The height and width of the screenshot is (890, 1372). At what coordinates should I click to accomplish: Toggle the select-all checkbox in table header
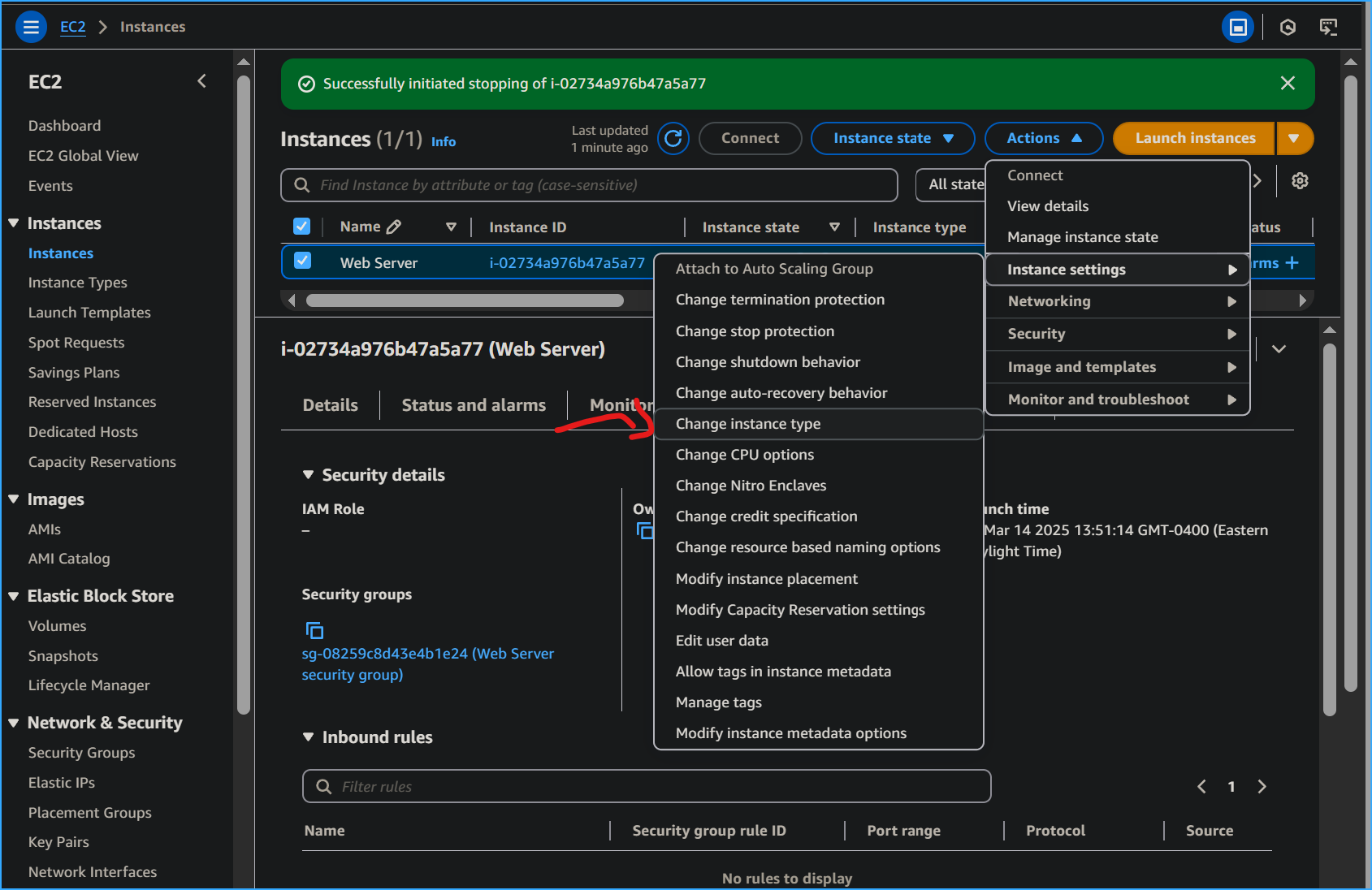[x=301, y=227]
